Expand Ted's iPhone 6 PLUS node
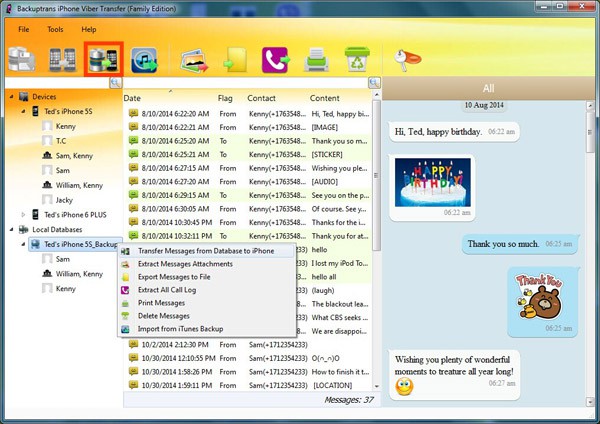Image resolution: width=600 pixels, height=424 pixels. 23,215
